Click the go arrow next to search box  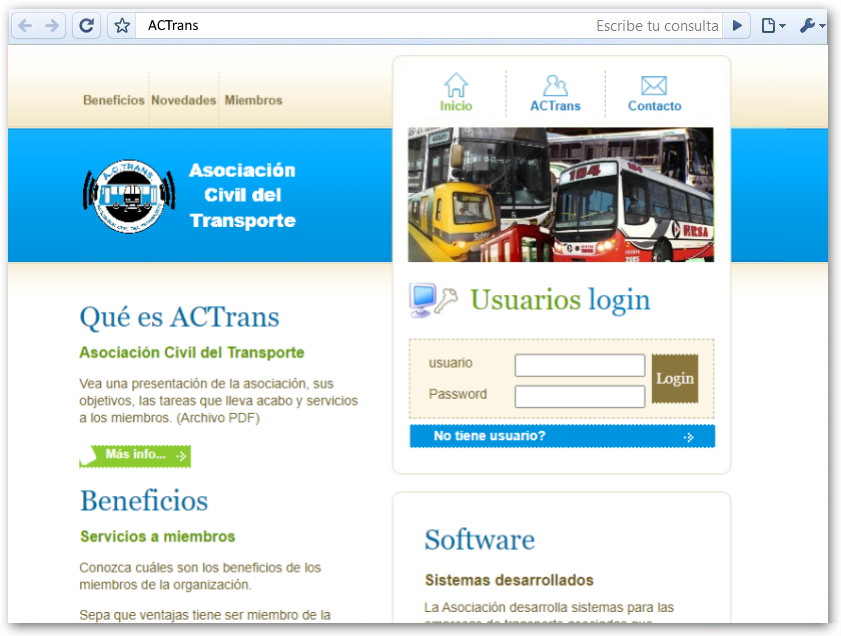[737, 25]
